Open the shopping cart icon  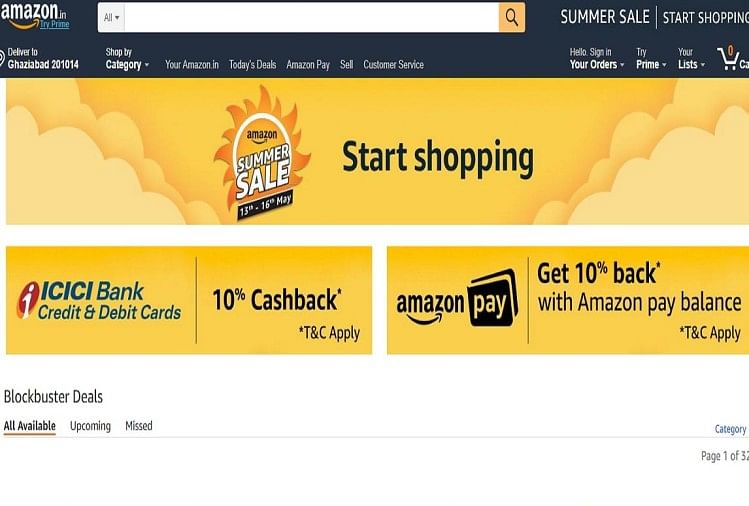[728, 58]
